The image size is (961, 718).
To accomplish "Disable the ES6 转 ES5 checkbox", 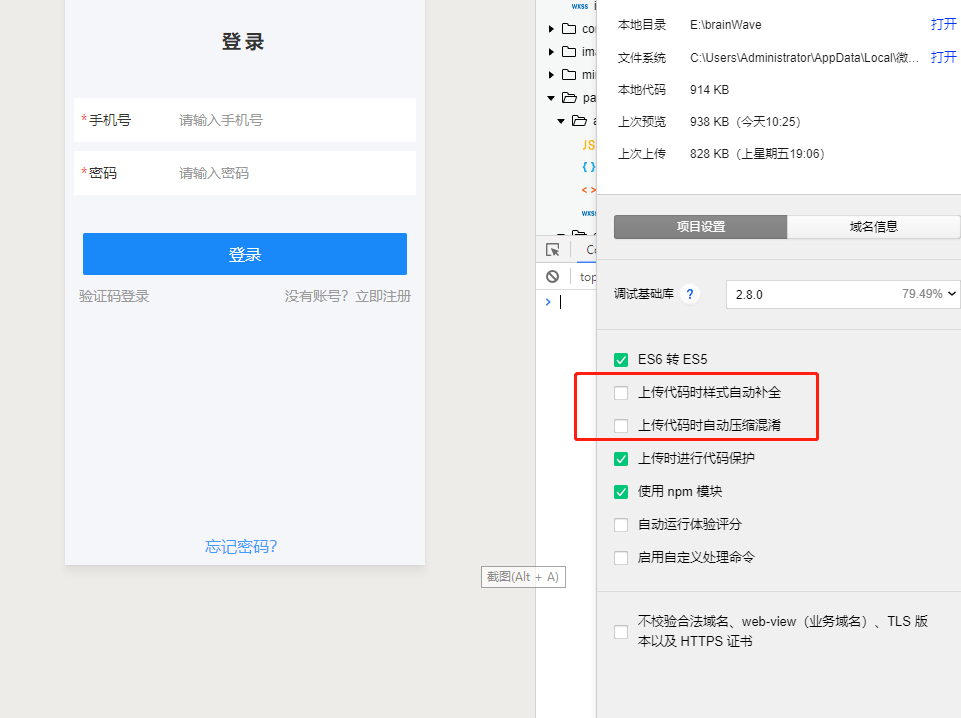I will point(621,359).
